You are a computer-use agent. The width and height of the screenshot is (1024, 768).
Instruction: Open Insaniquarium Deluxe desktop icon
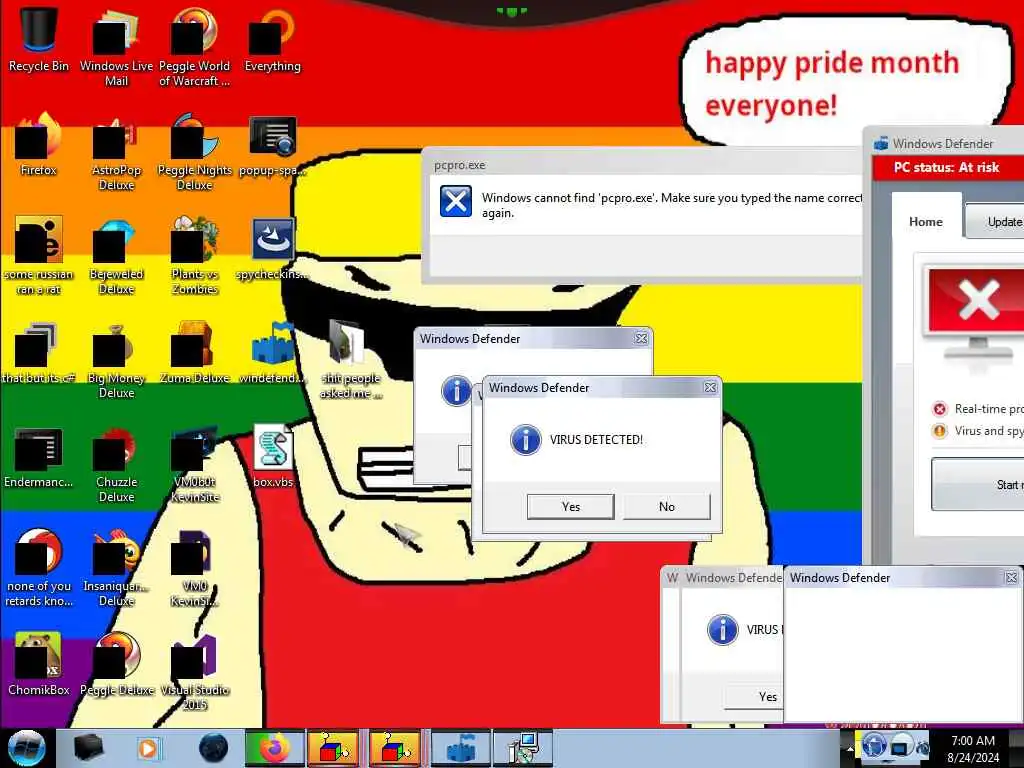[x=116, y=567]
